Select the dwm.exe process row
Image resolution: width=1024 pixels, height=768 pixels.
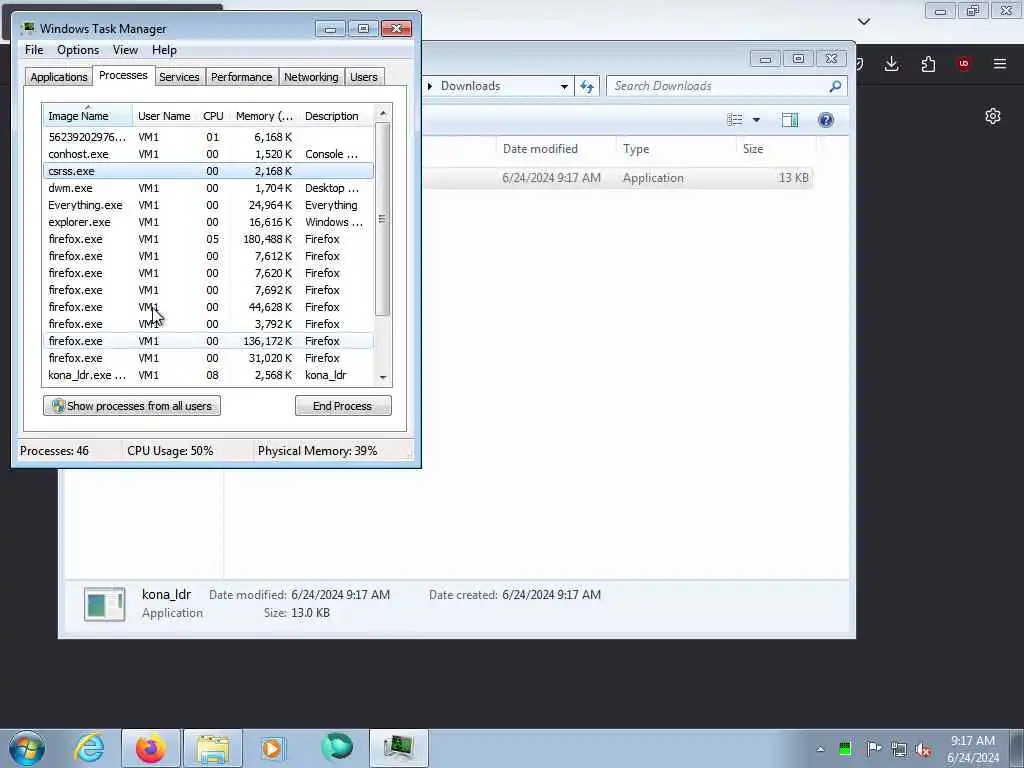pyautogui.click(x=209, y=188)
